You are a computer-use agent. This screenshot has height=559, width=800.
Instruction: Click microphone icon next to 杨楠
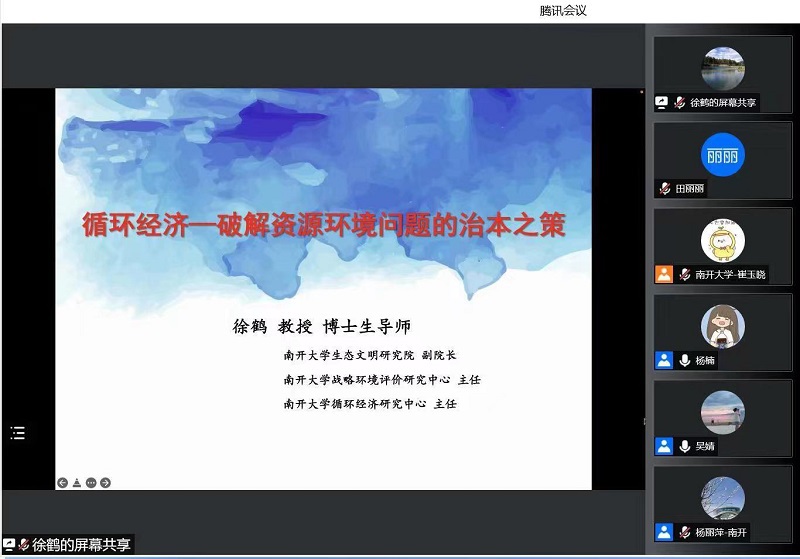684,360
